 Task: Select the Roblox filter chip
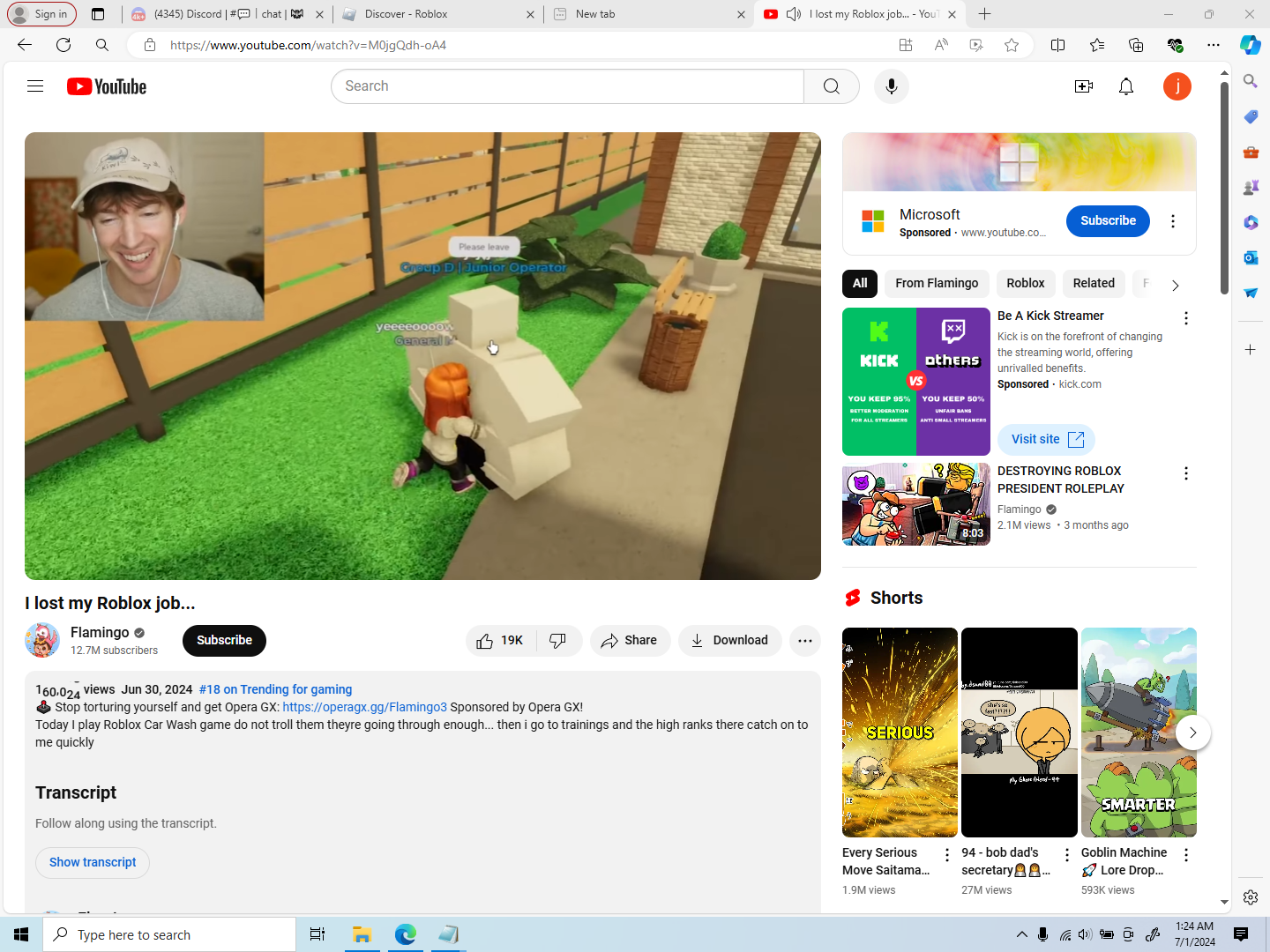point(1026,283)
